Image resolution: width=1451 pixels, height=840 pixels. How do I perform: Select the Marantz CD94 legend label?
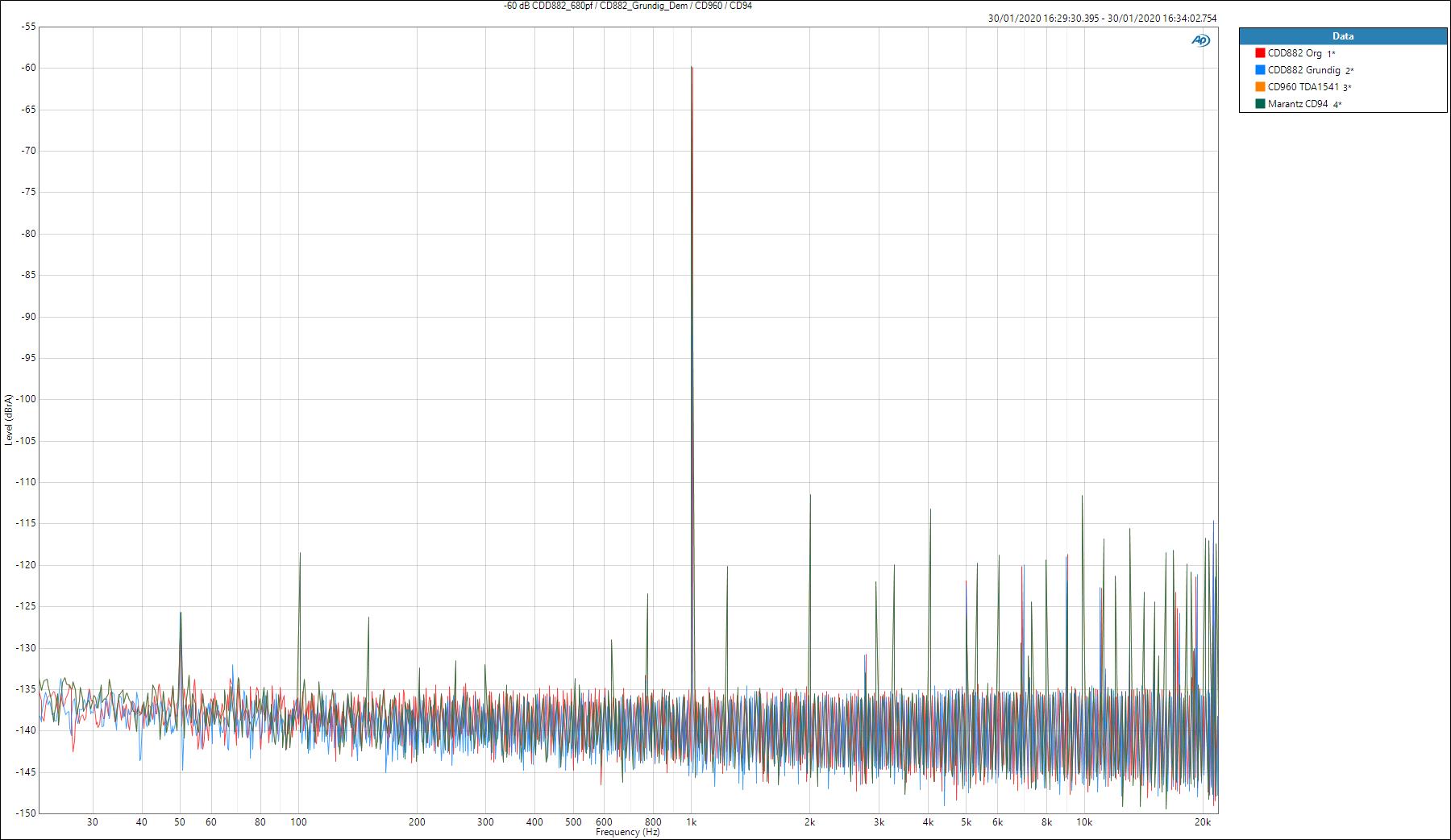tap(1298, 104)
